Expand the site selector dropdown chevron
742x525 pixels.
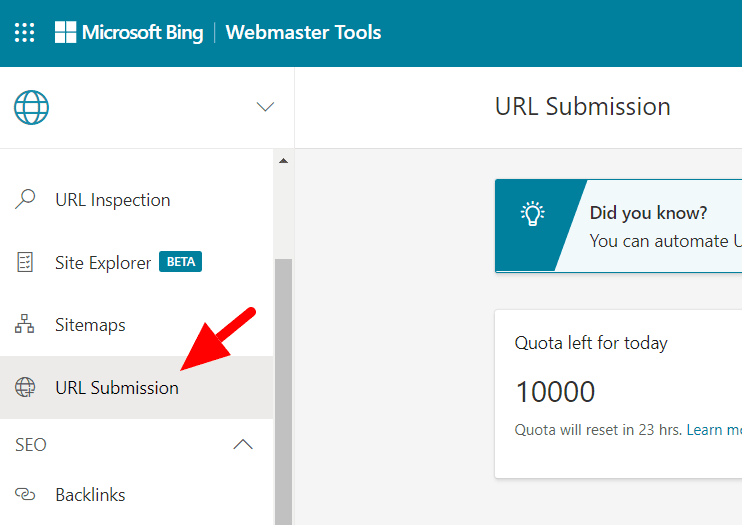(265, 107)
